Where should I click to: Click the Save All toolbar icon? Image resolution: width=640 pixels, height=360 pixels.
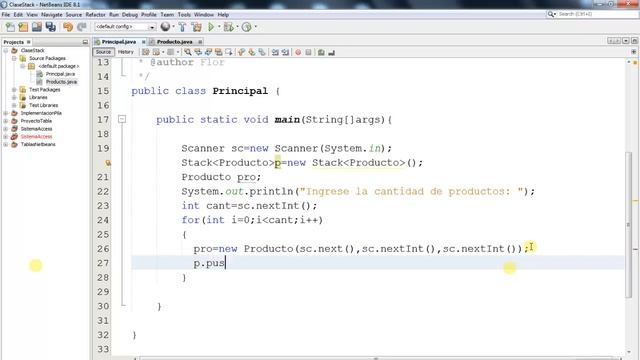(51, 27)
